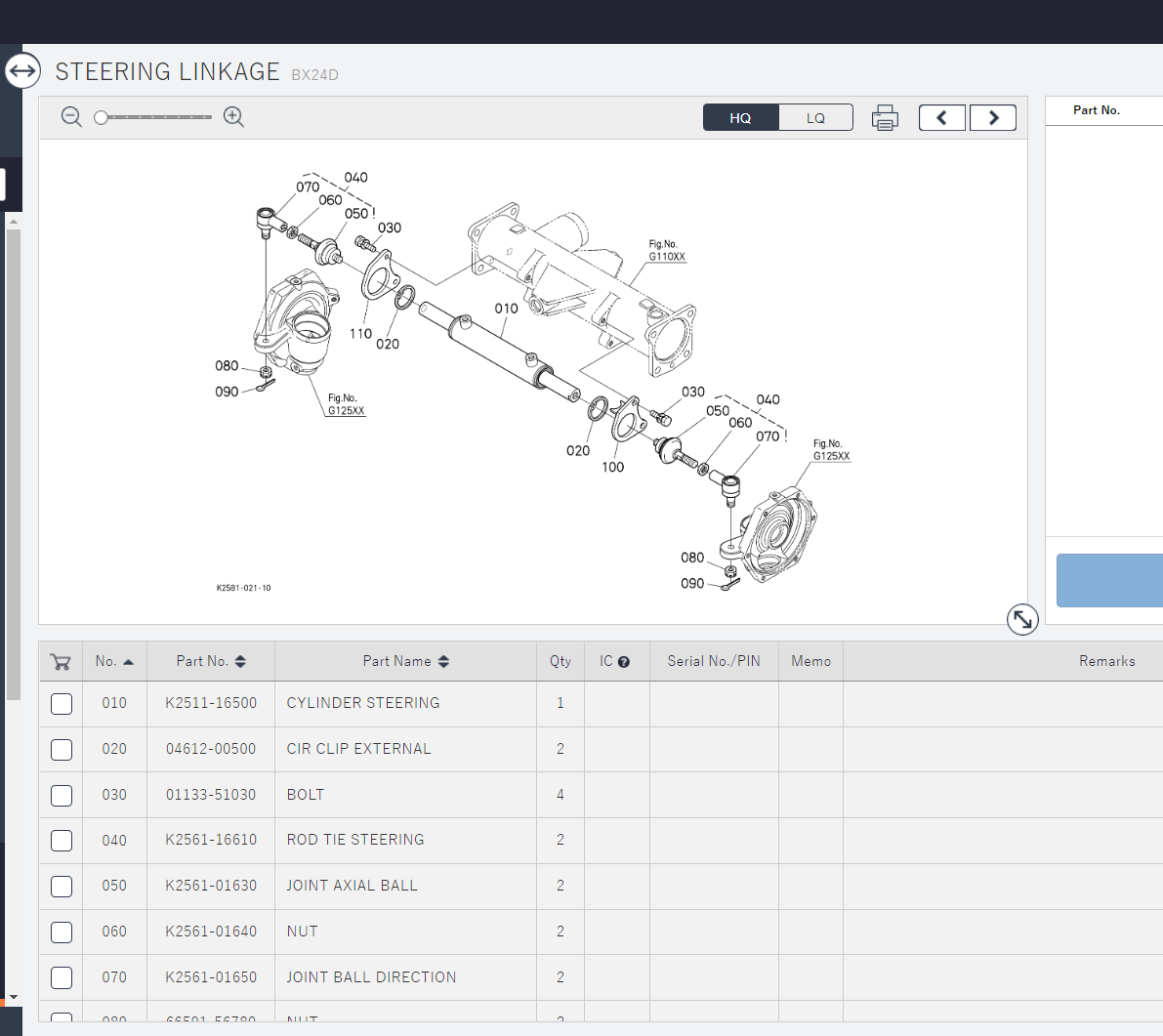Sort table by Part No. column
Screen dimensions: 1163x1036
211,661
